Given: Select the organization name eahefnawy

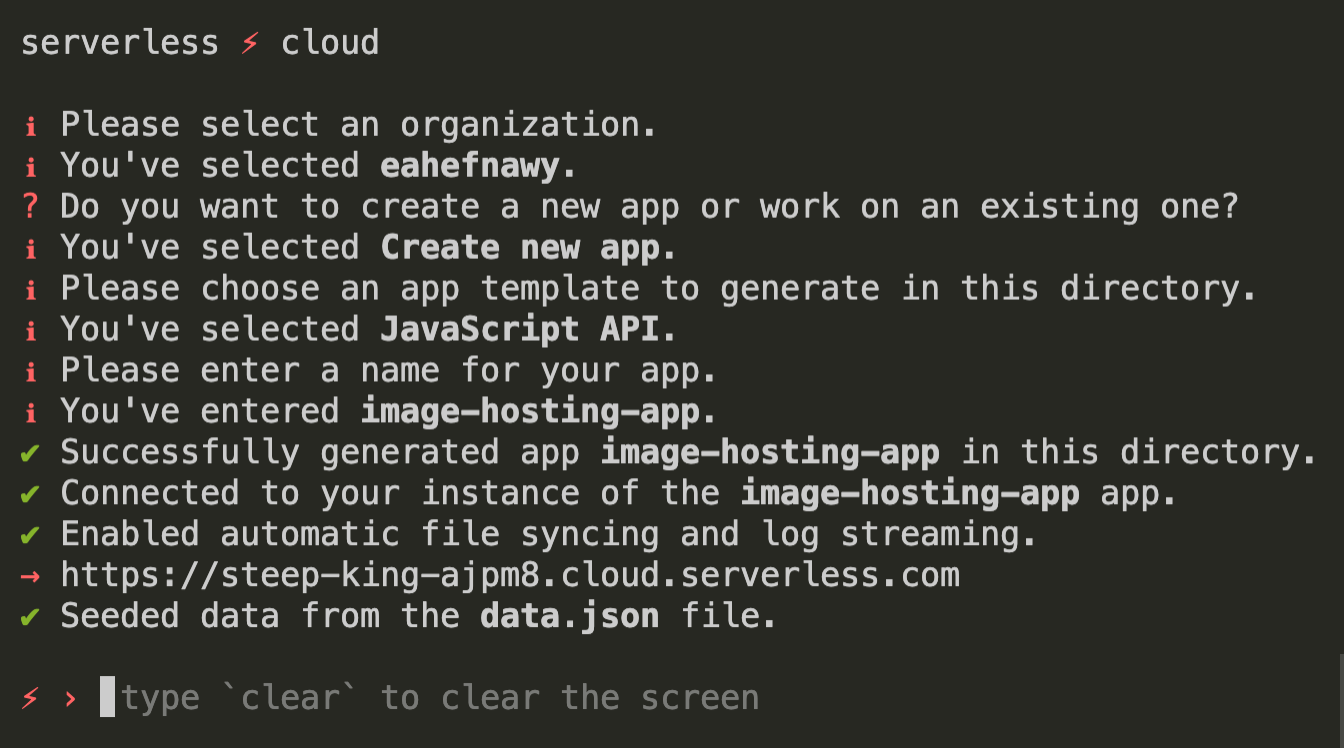Looking at the screenshot, I should [x=468, y=165].
